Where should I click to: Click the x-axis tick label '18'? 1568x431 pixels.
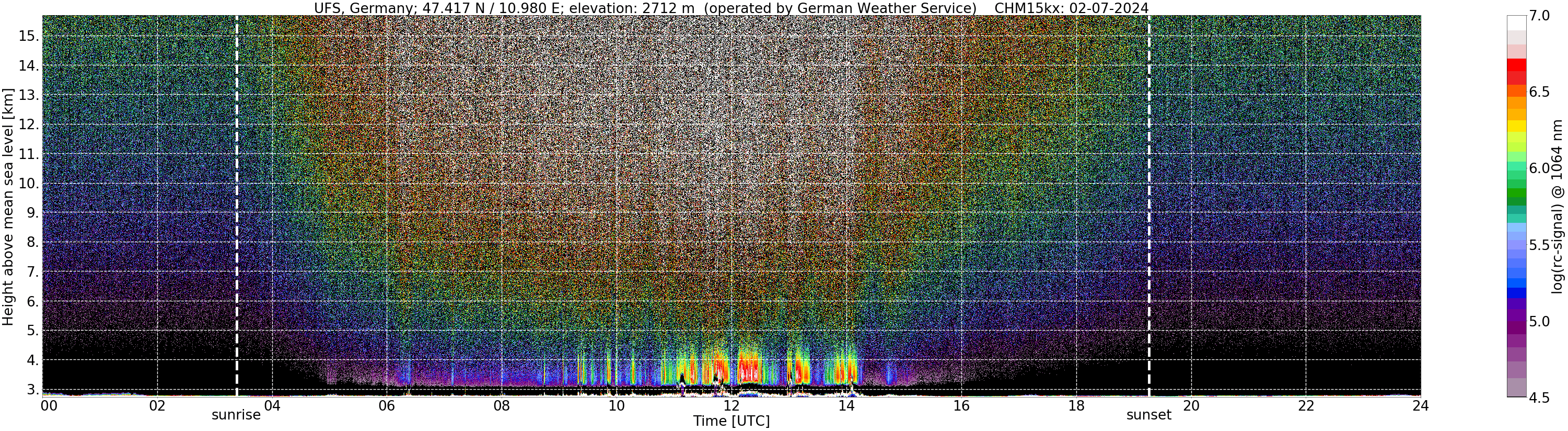(x=1076, y=406)
